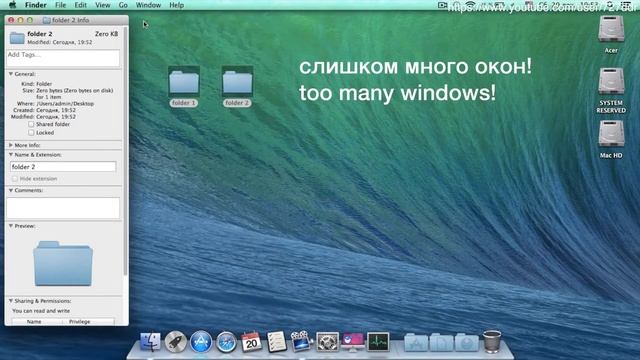Image resolution: width=640 pixels, height=360 pixels.
Task: Select the Acer drive icon
Action: point(611,29)
